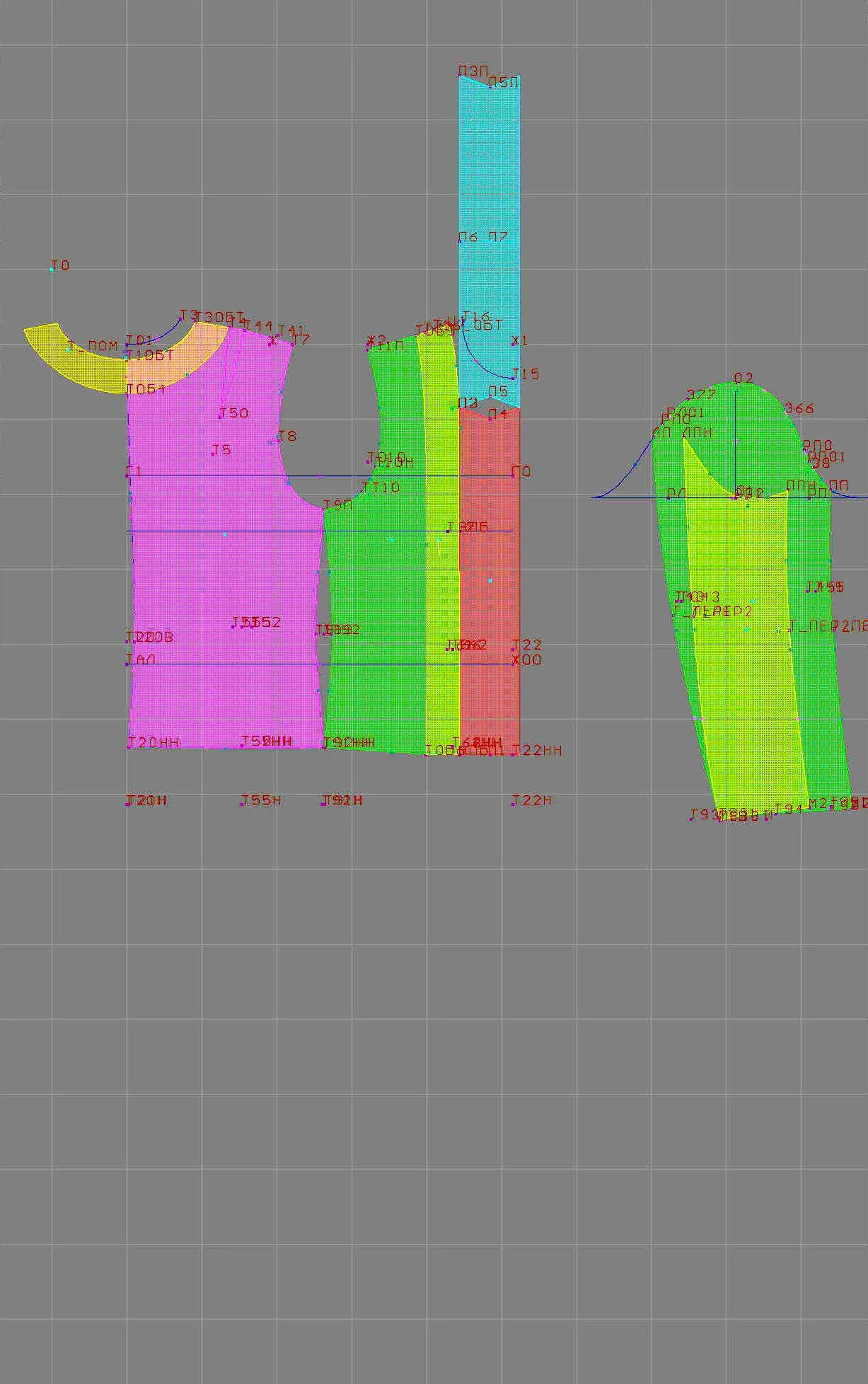Click the T16 point label
868x1384 pixels.
coord(475,316)
